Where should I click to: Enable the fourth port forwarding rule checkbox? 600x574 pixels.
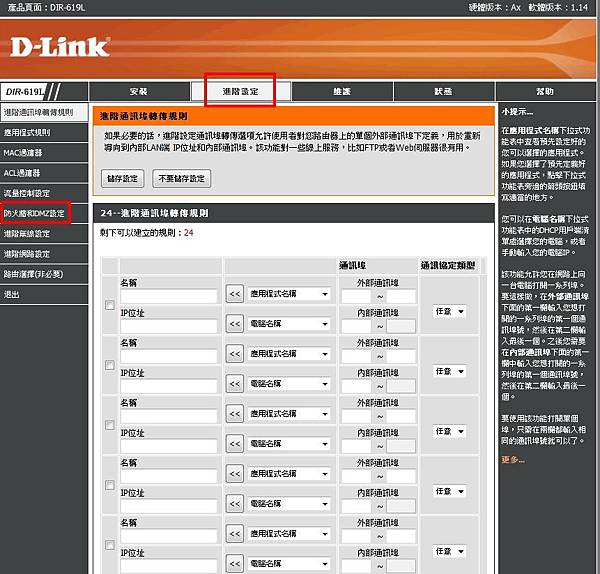[x=110, y=485]
